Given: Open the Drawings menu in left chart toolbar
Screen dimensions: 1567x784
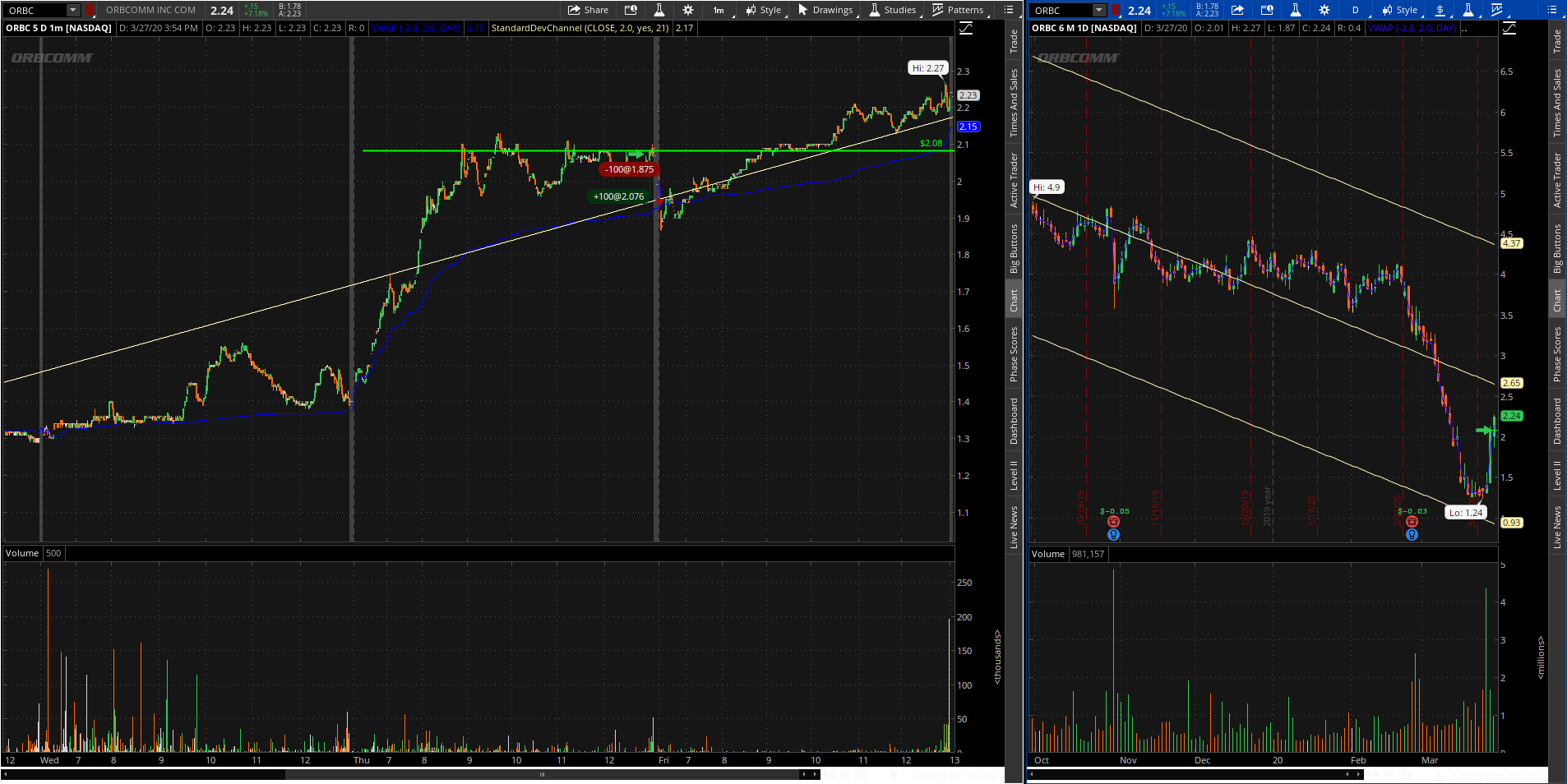Looking at the screenshot, I should pos(826,10).
